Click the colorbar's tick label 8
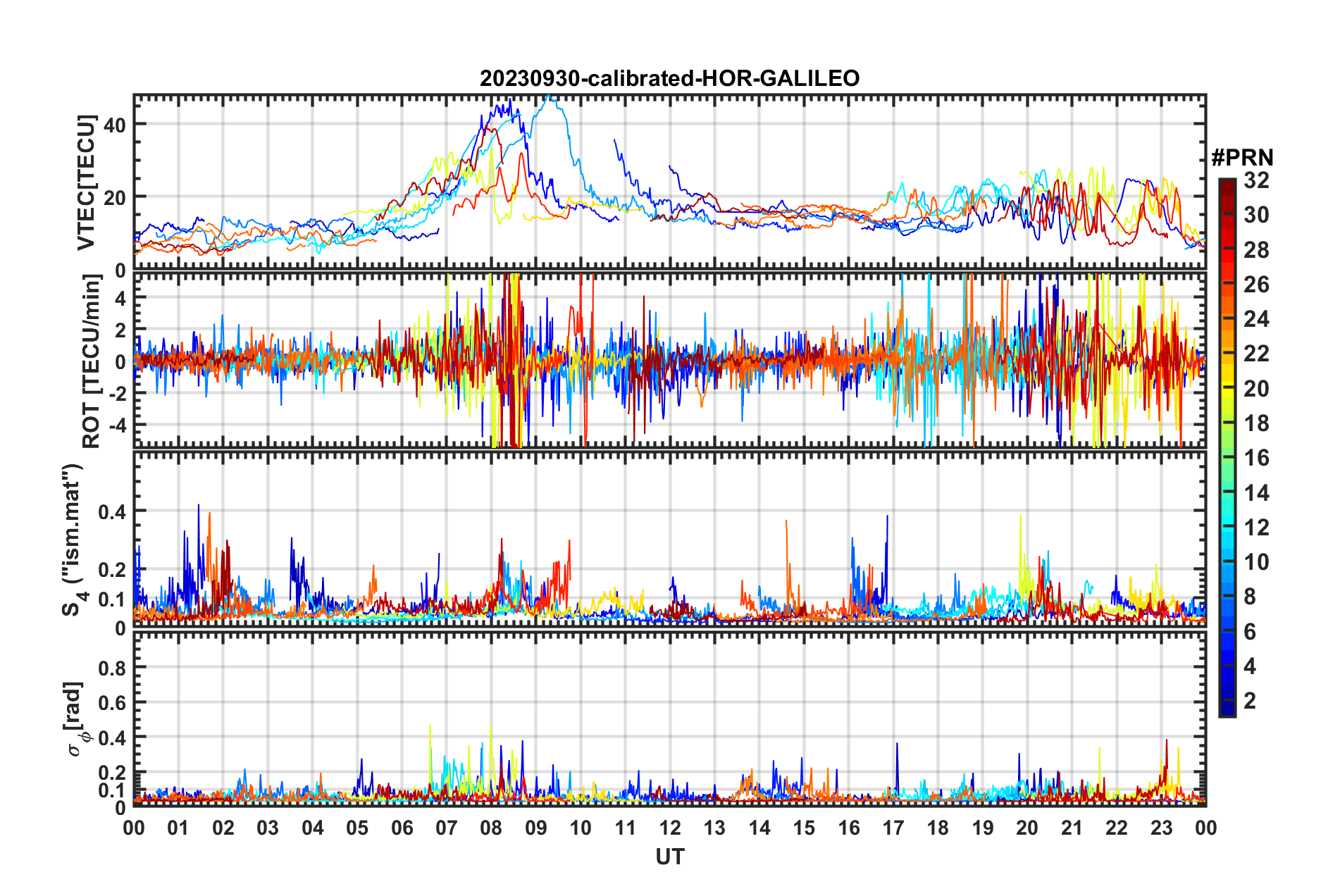1340x896 pixels. point(1250,597)
